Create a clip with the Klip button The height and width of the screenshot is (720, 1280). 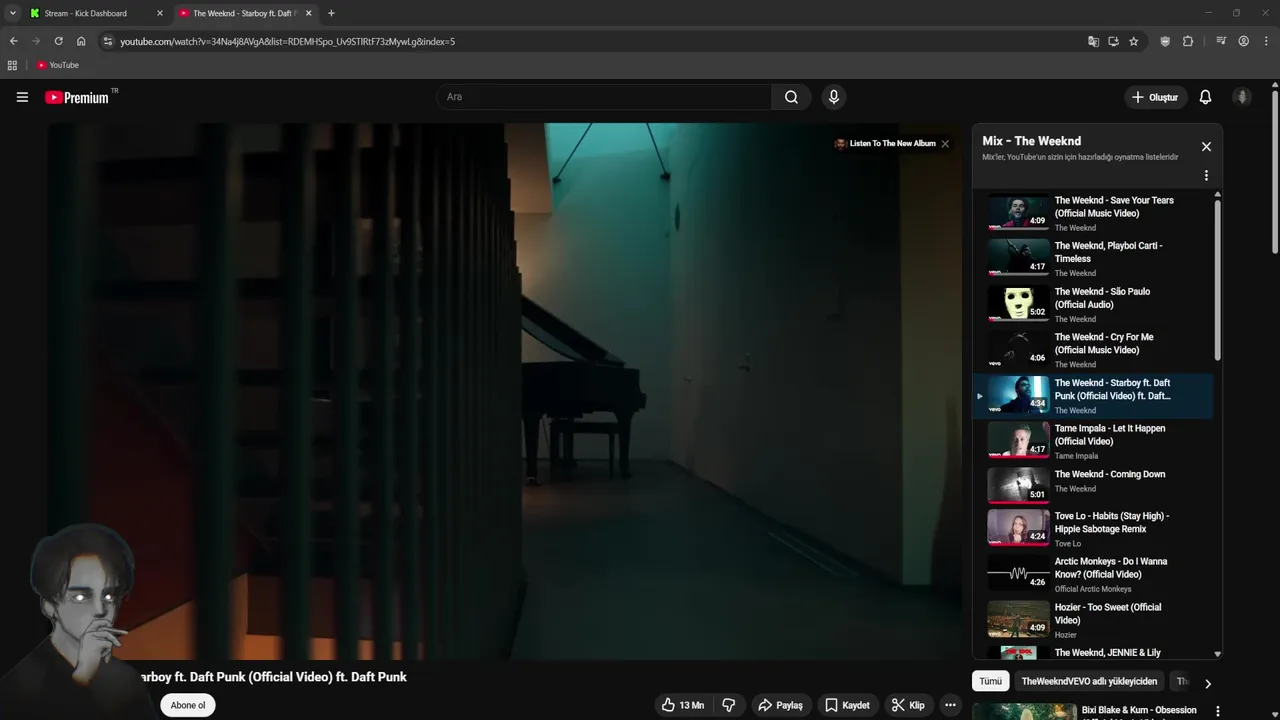[x=908, y=705]
